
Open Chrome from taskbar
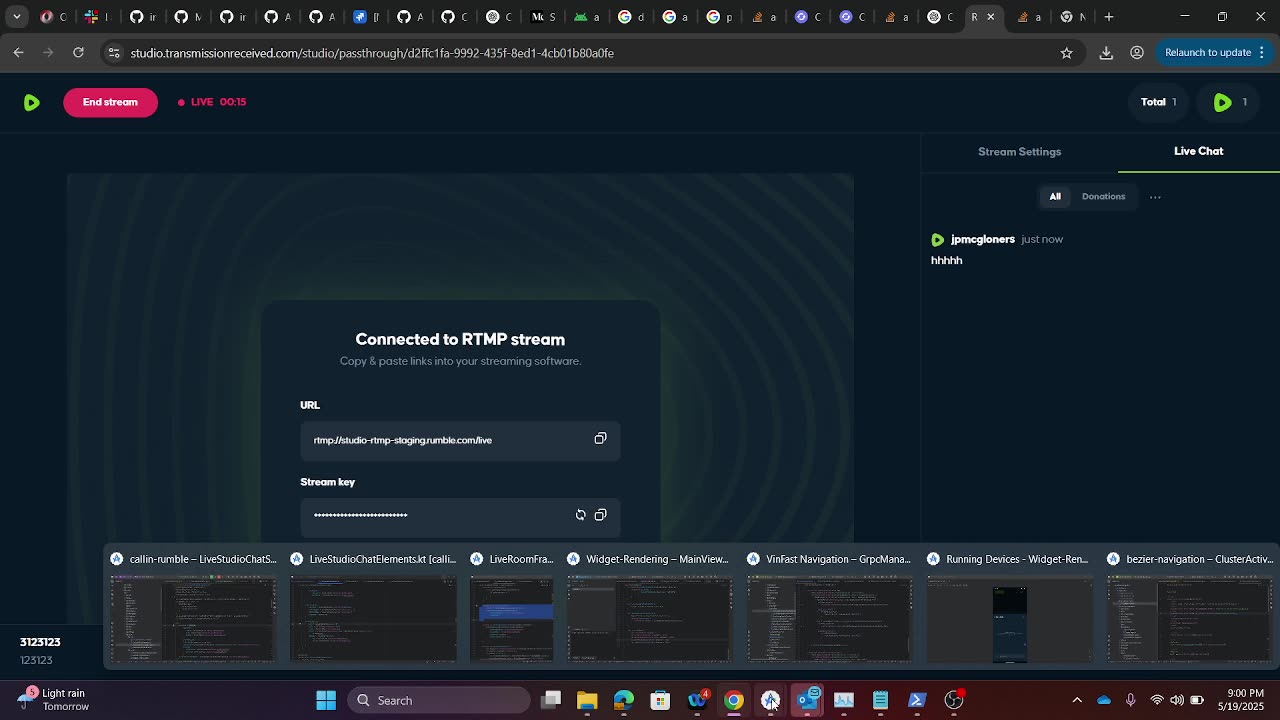pos(734,700)
